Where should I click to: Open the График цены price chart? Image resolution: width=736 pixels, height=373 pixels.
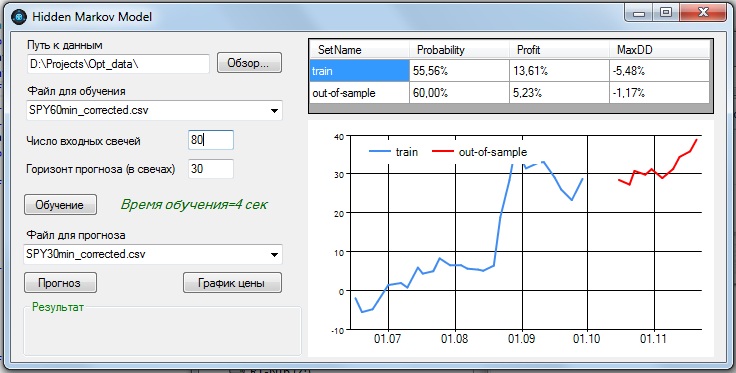[x=232, y=283]
